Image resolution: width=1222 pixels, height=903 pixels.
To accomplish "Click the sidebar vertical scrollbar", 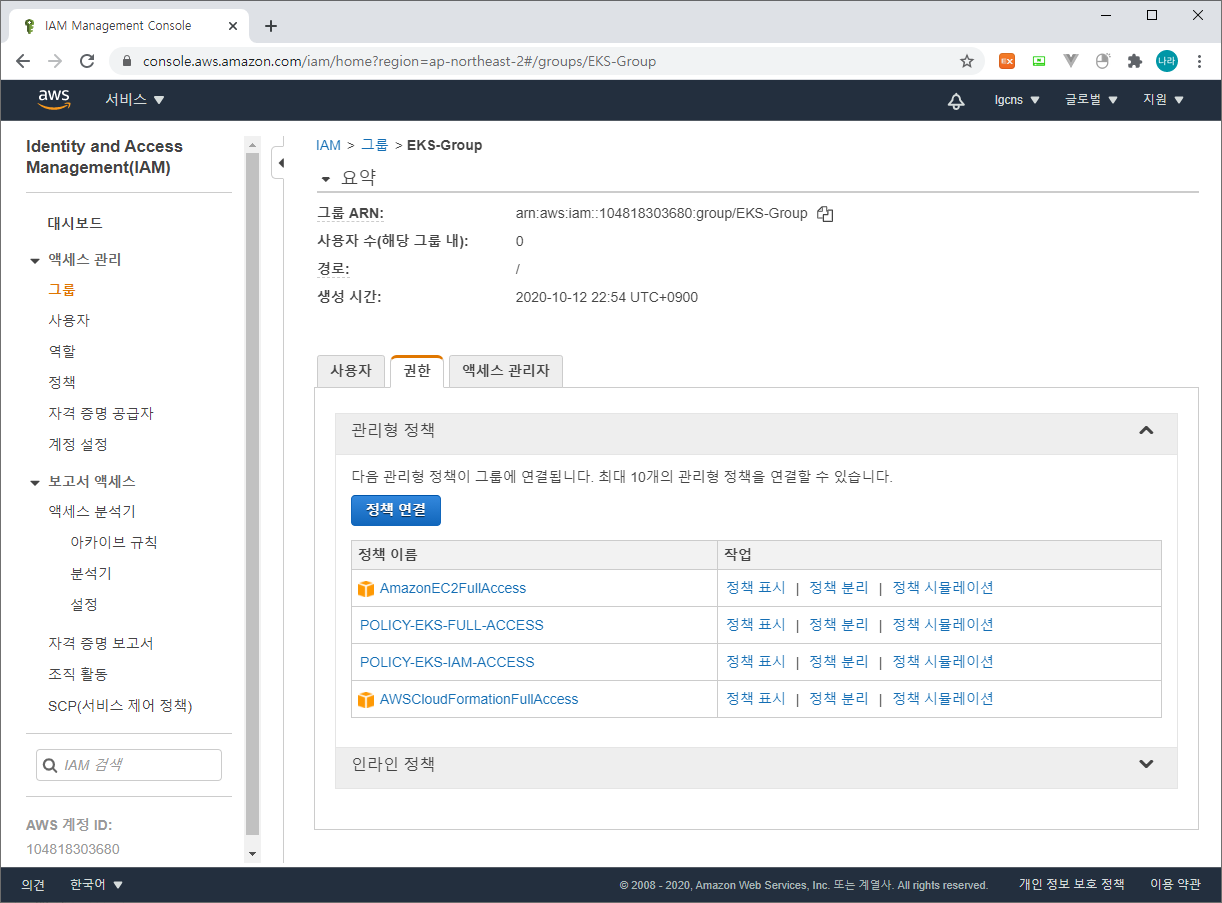I will (x=253, y=495).
